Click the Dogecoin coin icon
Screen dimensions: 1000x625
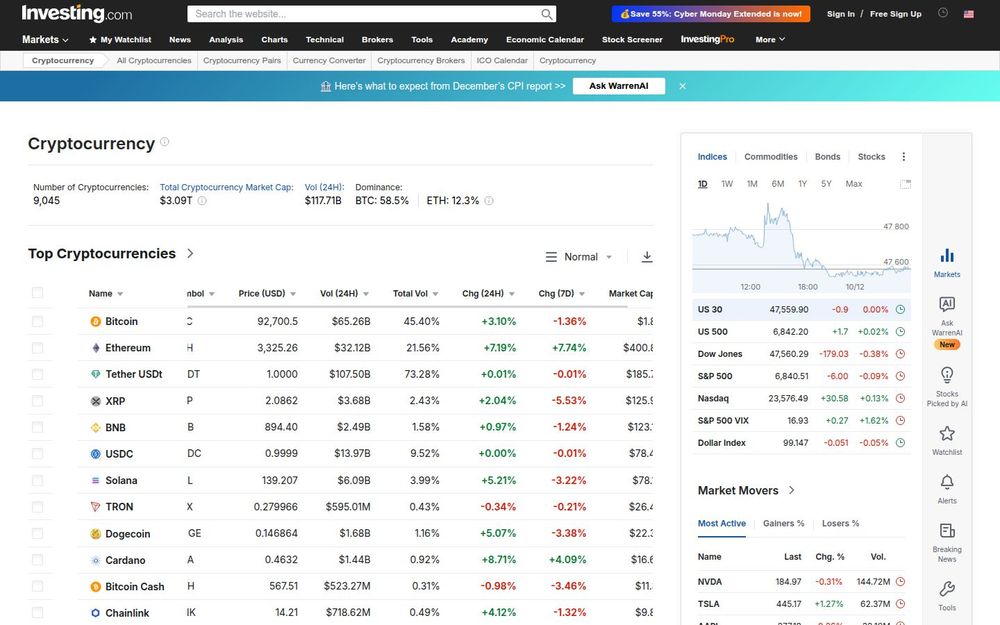coord(96,534)
